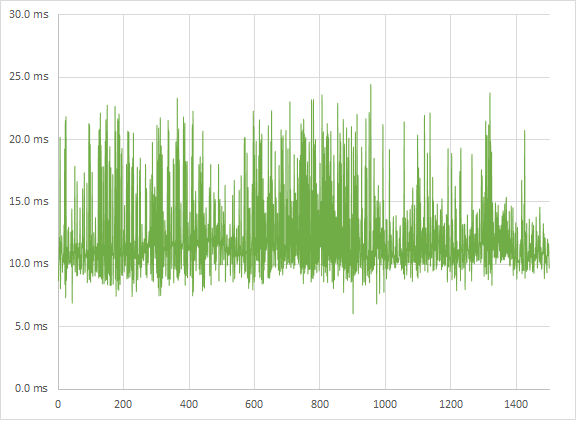The height and width of the screenshot is (430, 585).
Task: Click the 800 horizontal axis label
Action: [320, 404]
